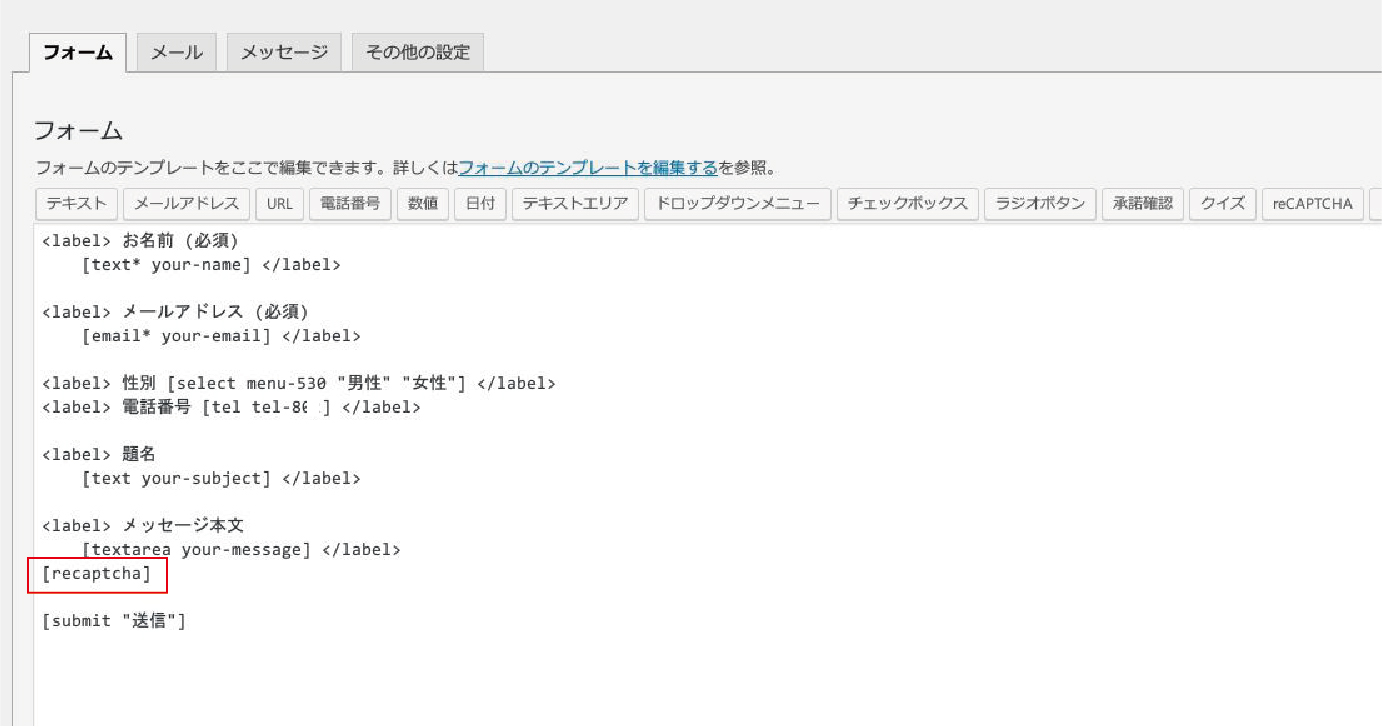Click the select menu-530 line
This screenshot has width=1382, height=727.
pos(298,384)
